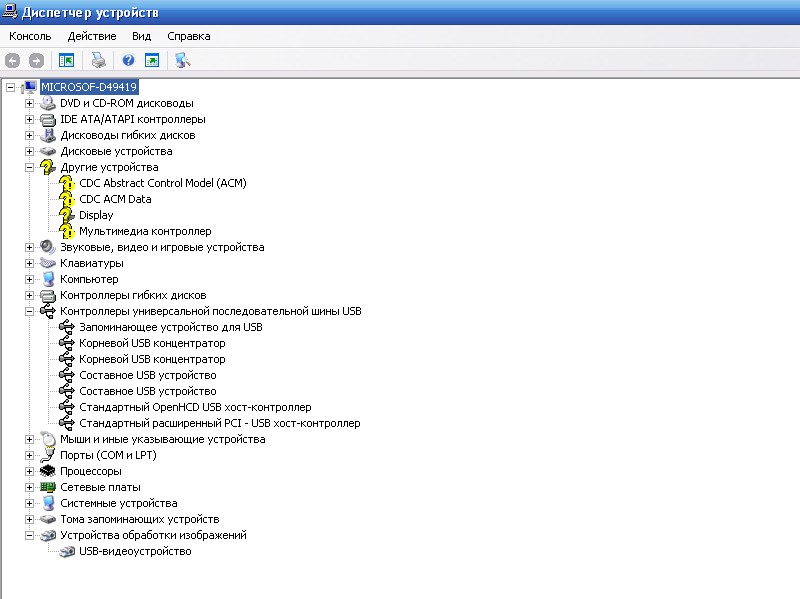The width and height of the screenshot is (800, 599).
Task: Expand Порты (COM и LPT)
Action: (30, 455)
